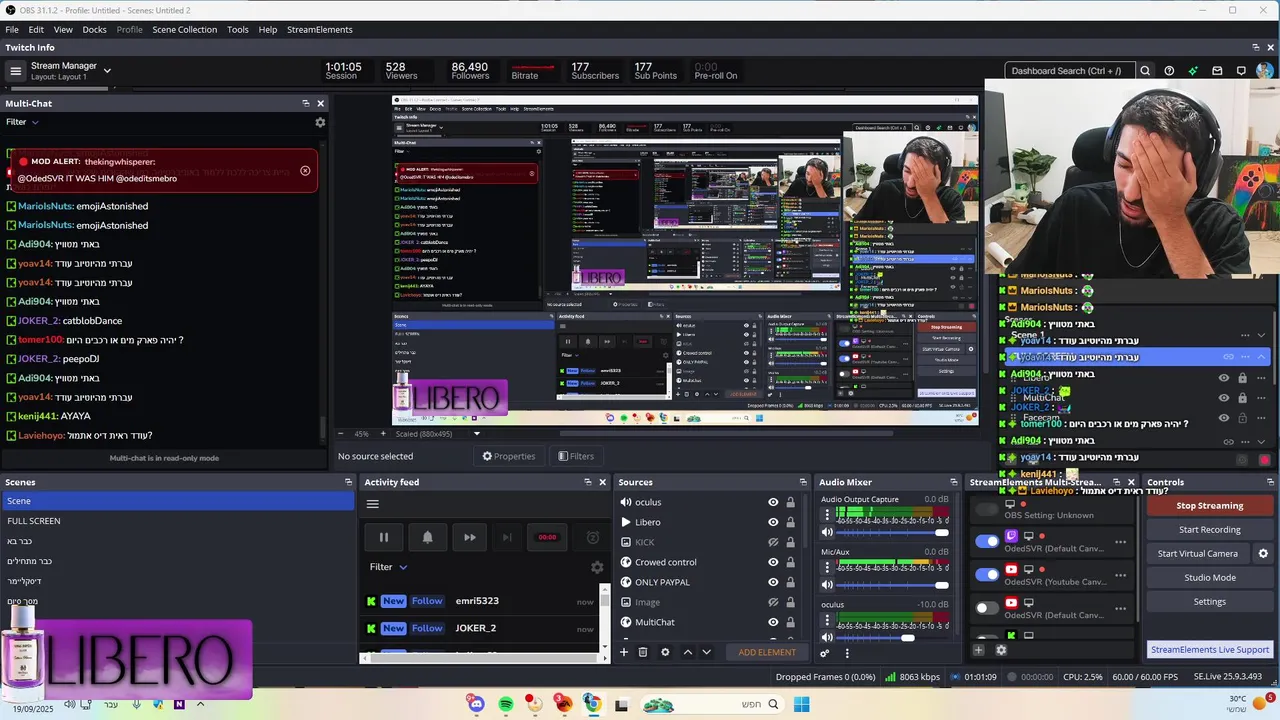
Task: Open the Activity feed Filter dropdown
Action: [x=389, y=567]
